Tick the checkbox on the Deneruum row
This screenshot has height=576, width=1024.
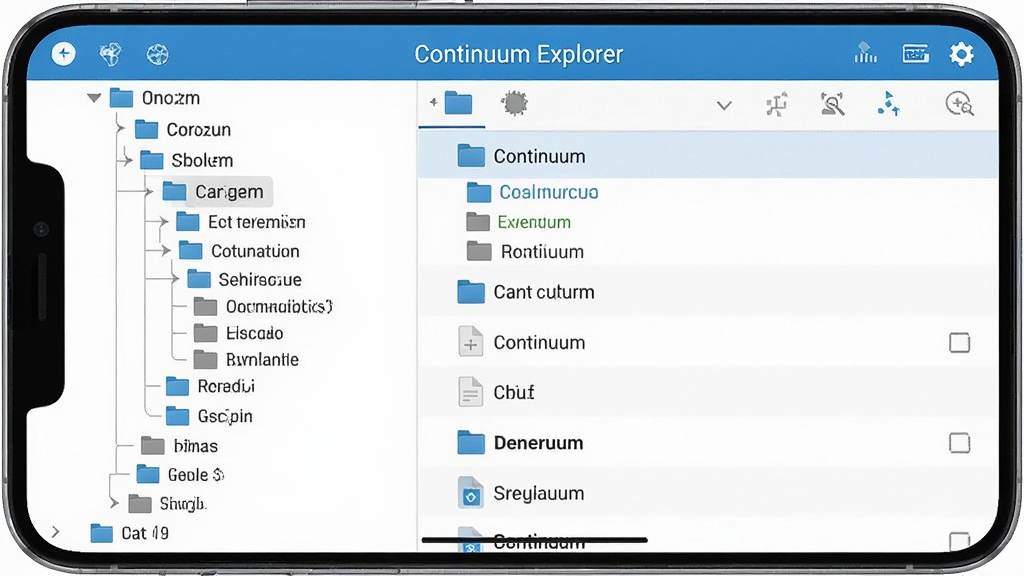[x=959, y=443]
